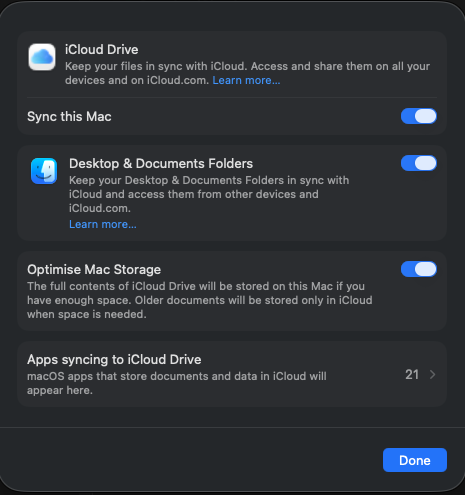Click the Apps syncing to iCloud Drive title

(114, 360)
